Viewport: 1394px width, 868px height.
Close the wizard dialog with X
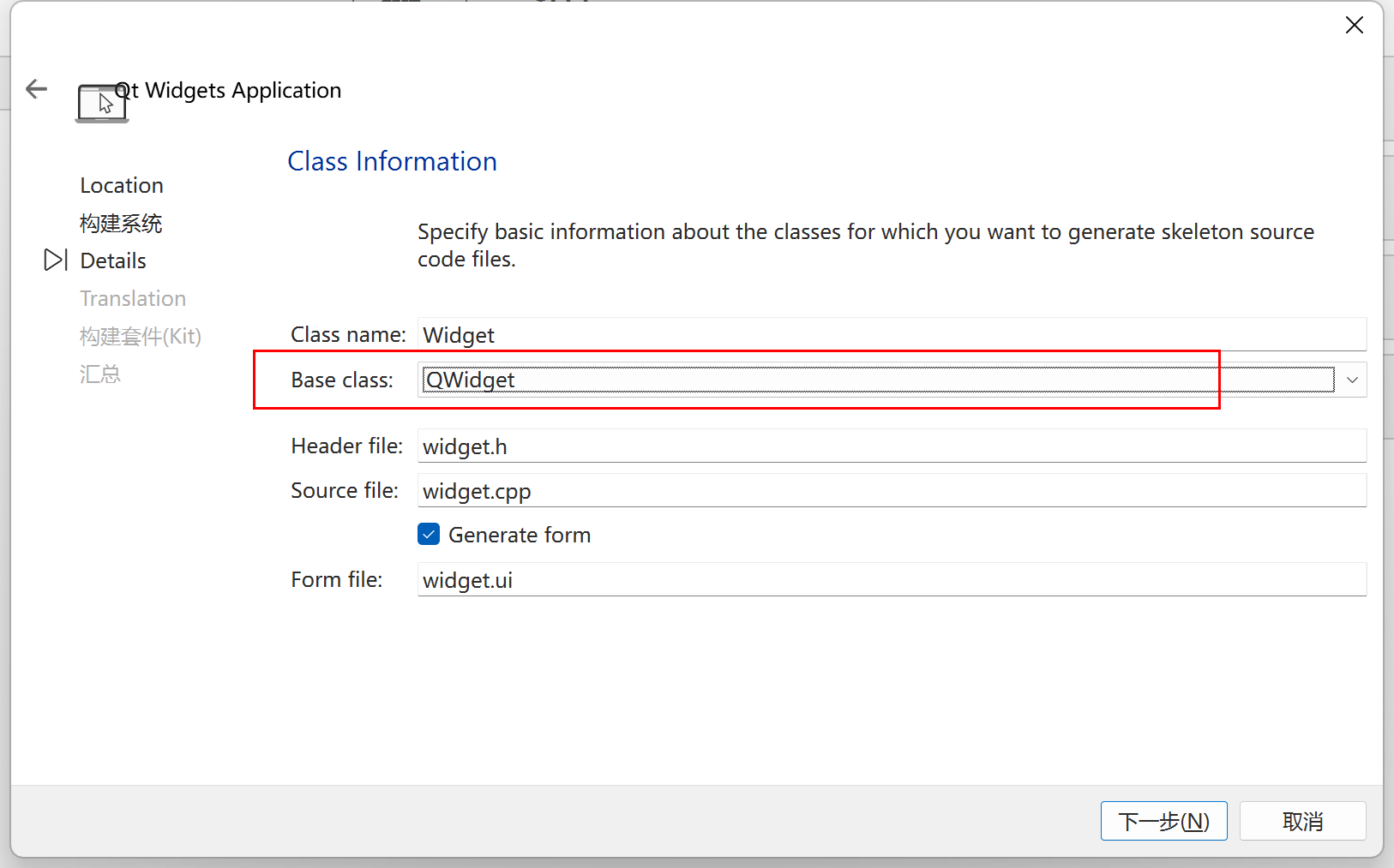(1355, 25)
